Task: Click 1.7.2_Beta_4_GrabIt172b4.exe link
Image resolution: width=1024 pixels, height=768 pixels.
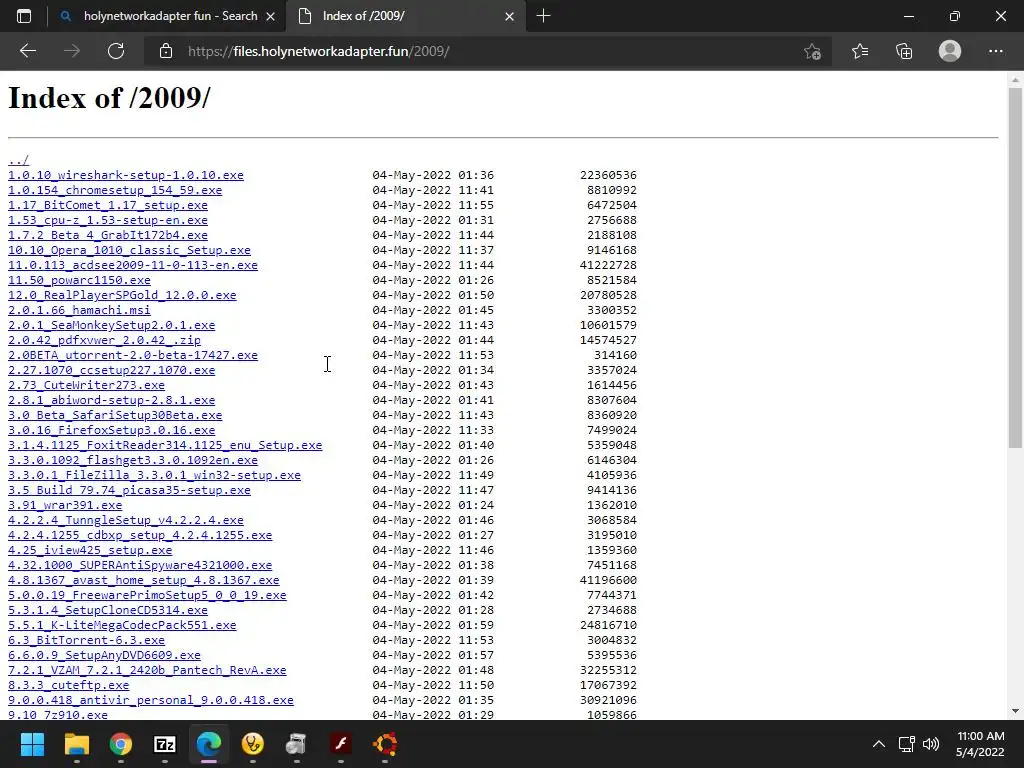Action: coord(108,235)
